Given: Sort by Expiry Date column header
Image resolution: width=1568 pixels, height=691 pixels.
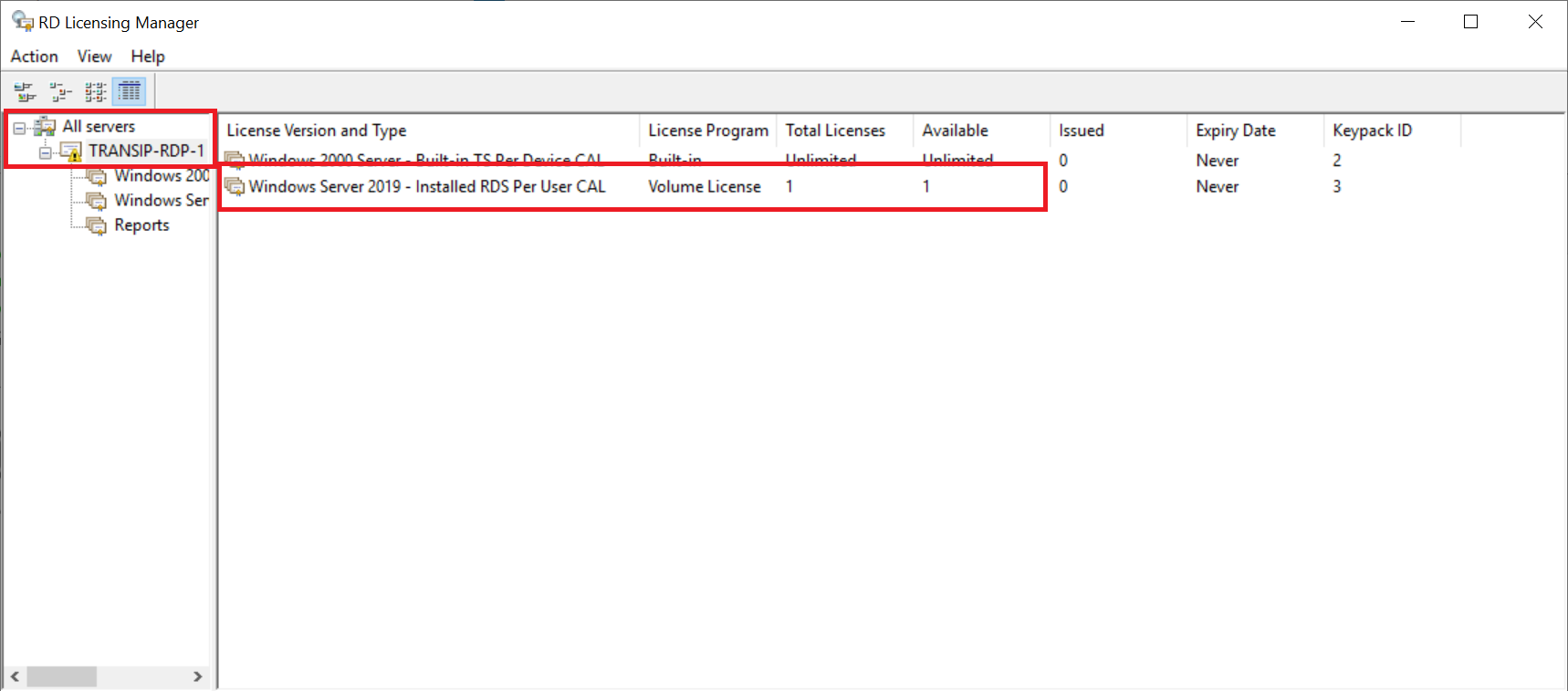Looking at the screenshot, I should tap(1256, 131).
